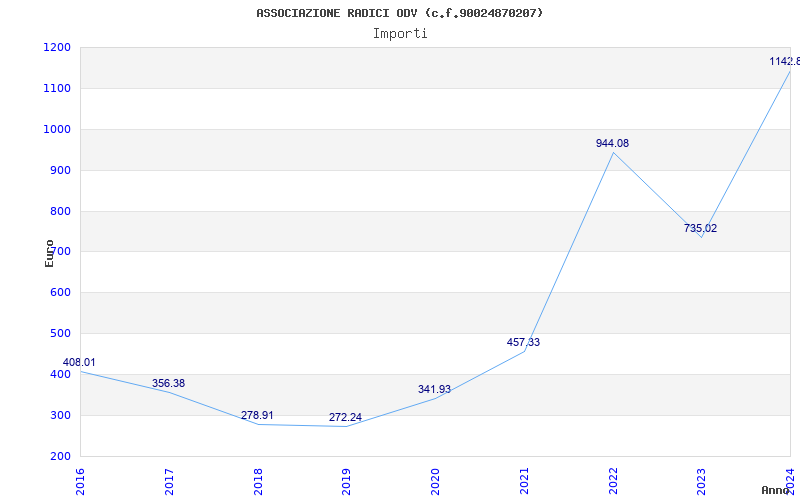The width and height of the screenshot is (800, 500).
Task: Click the 1200 y-axis tick label
Action: click(x=56, y=47)
